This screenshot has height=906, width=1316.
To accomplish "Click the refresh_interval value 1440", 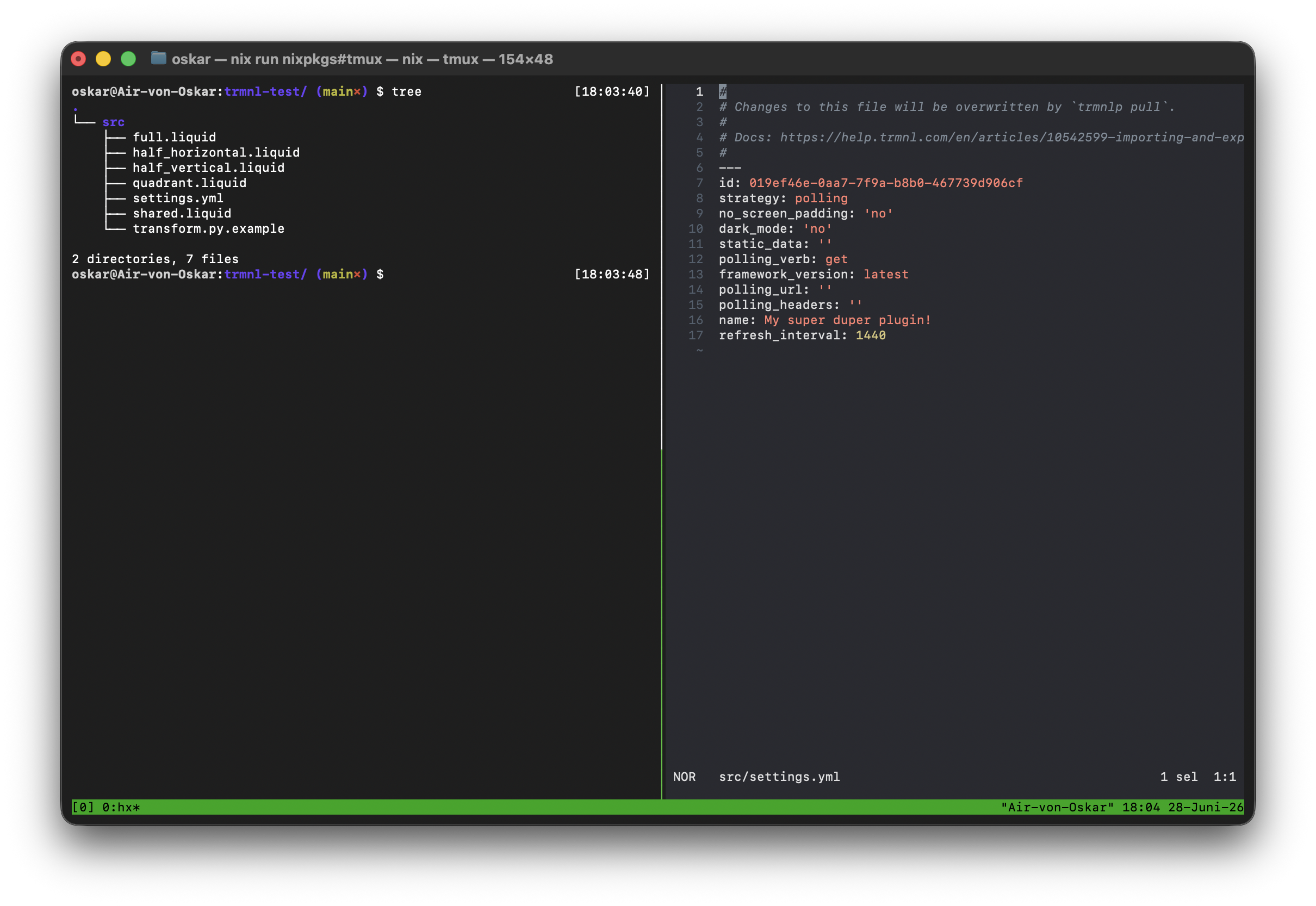I will pyautogui.click(x=871, y=336).
